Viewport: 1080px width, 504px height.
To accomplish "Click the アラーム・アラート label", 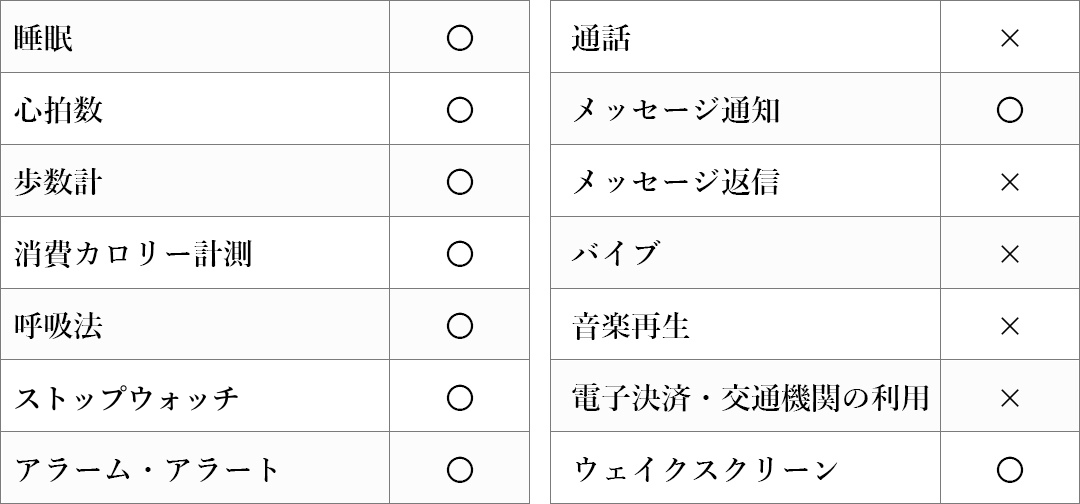I will coord(148,469).
